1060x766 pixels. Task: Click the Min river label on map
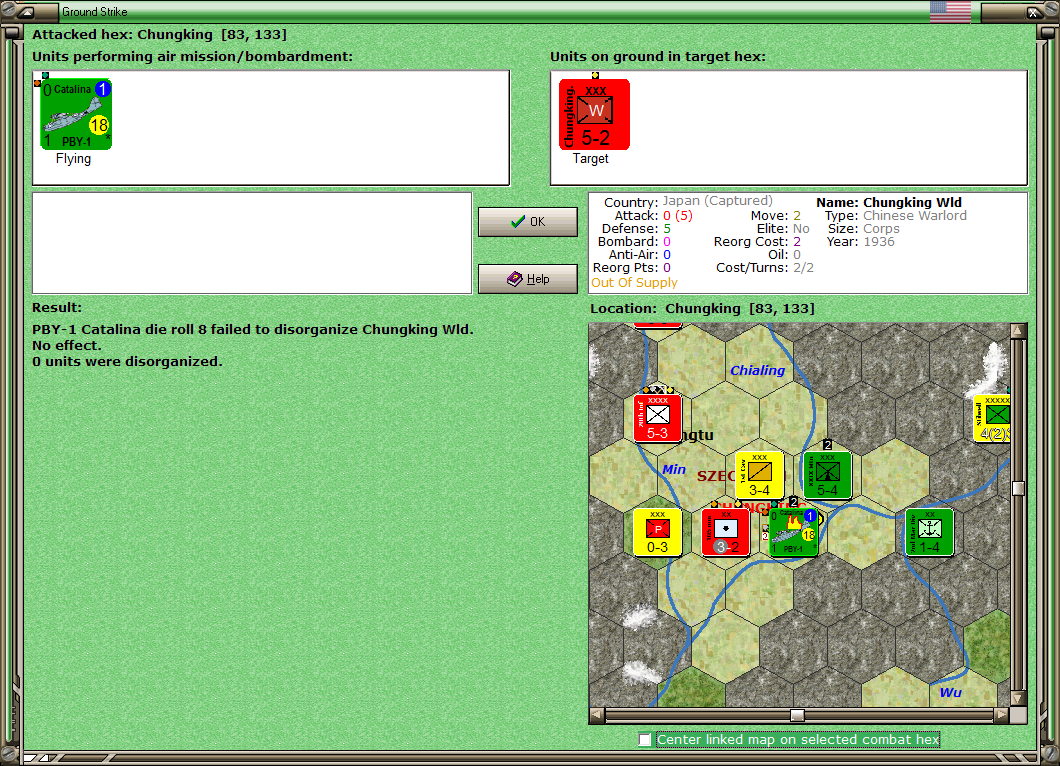pos(673,469)
